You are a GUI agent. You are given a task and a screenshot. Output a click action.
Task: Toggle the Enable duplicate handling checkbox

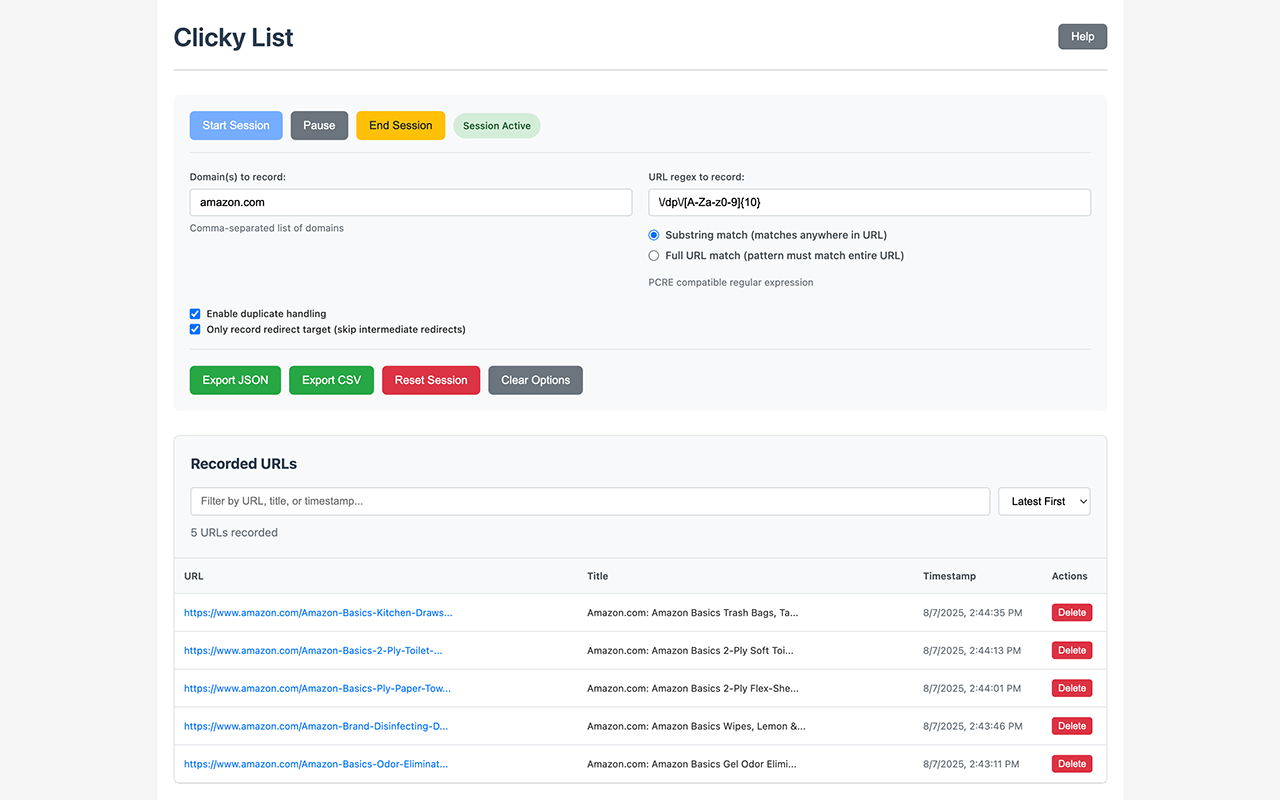195,314
